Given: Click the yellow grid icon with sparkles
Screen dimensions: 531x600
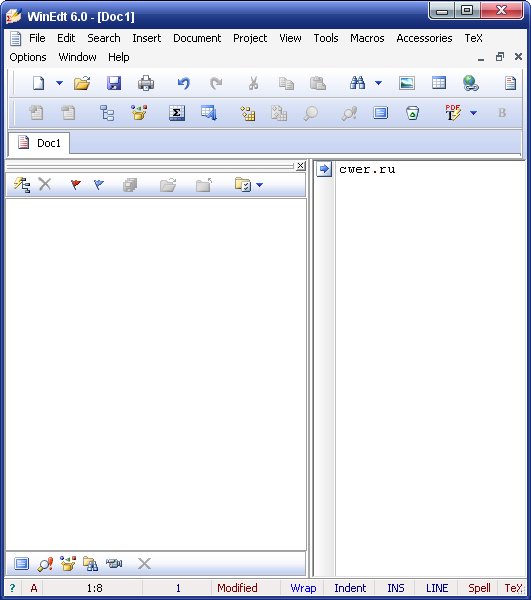Looking at the screenshot, I should [248, 113].
